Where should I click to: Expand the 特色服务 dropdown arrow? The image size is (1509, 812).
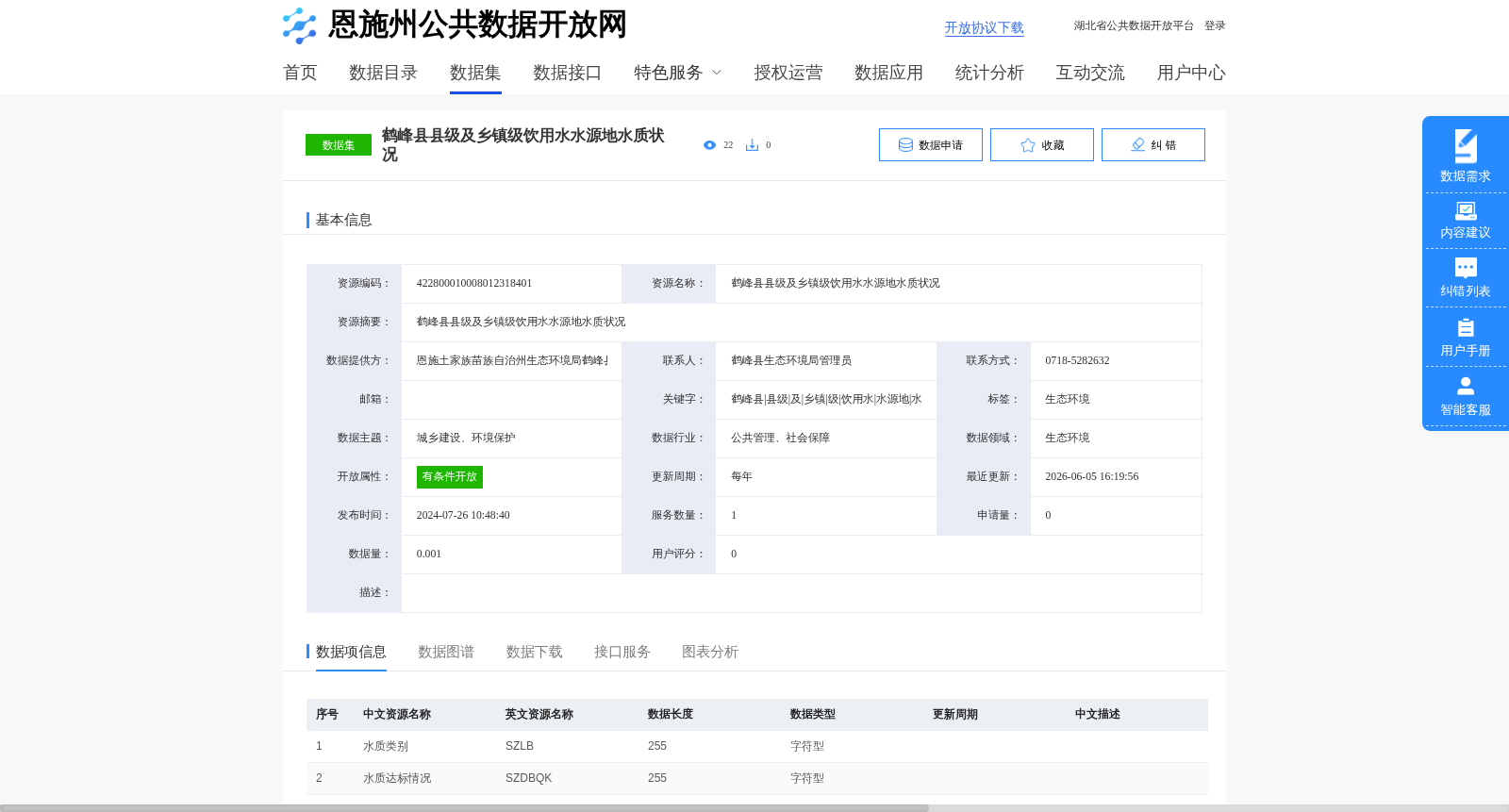[x=717, y=73]
